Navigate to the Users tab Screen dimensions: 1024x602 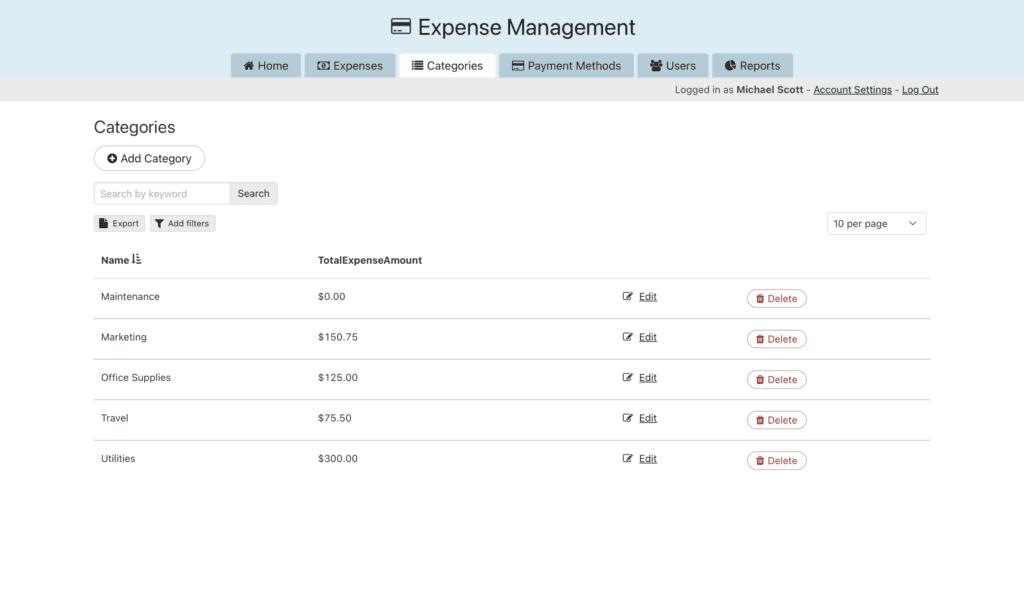coord(672,66)
